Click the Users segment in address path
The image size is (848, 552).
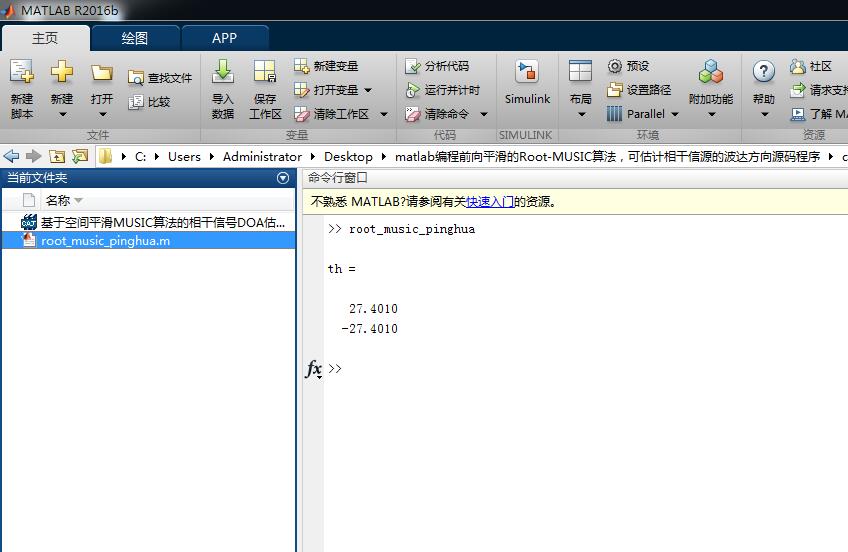coord(184,157)
